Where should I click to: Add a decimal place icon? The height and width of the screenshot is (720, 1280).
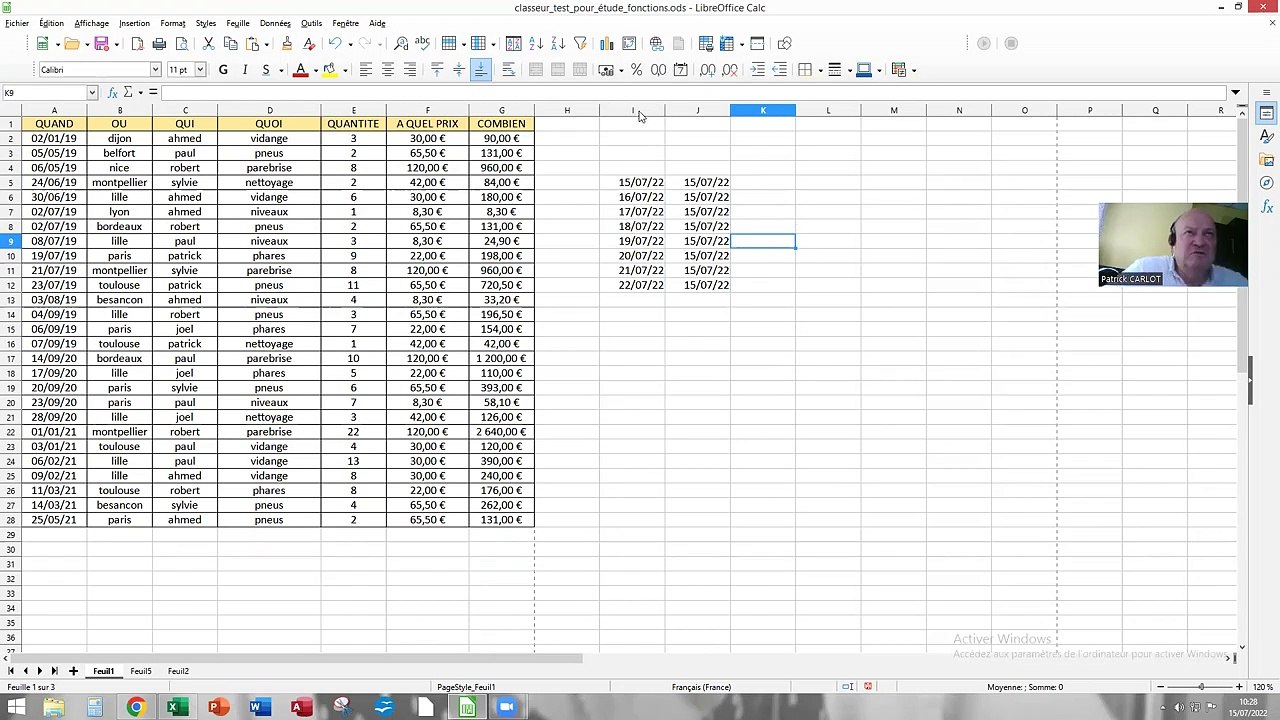(x=708, y=69)
